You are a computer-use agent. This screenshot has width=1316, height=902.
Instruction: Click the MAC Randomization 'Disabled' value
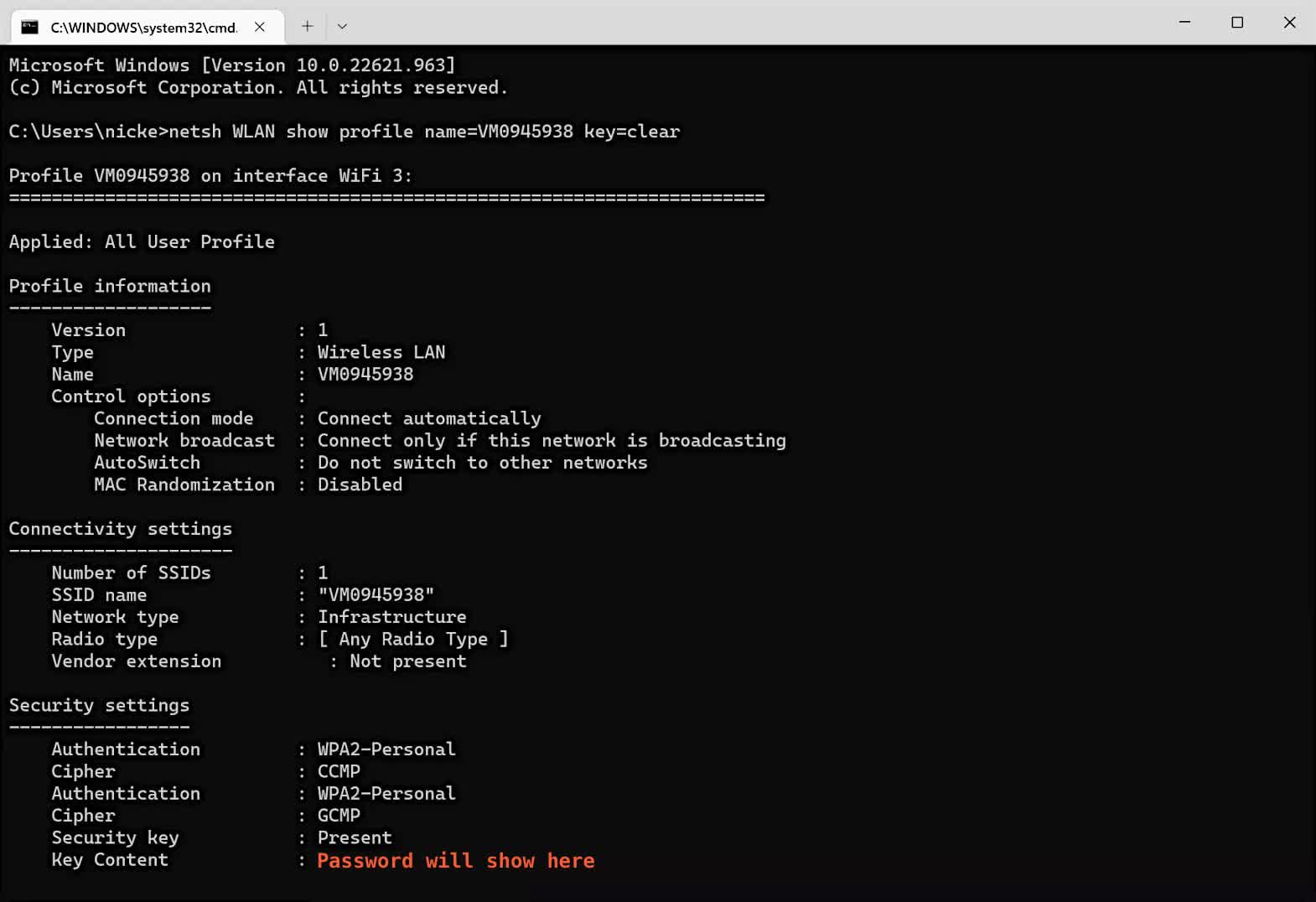(x=360, y=485)
